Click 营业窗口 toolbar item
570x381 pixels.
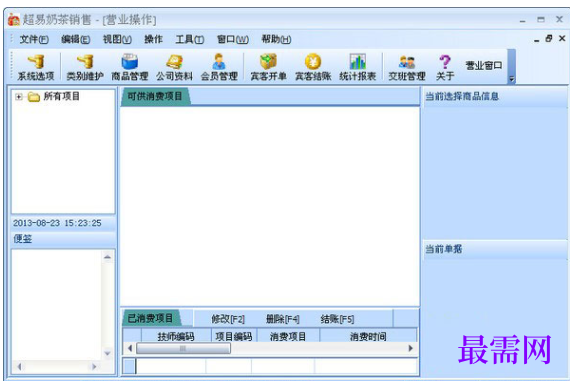(484, 66)
